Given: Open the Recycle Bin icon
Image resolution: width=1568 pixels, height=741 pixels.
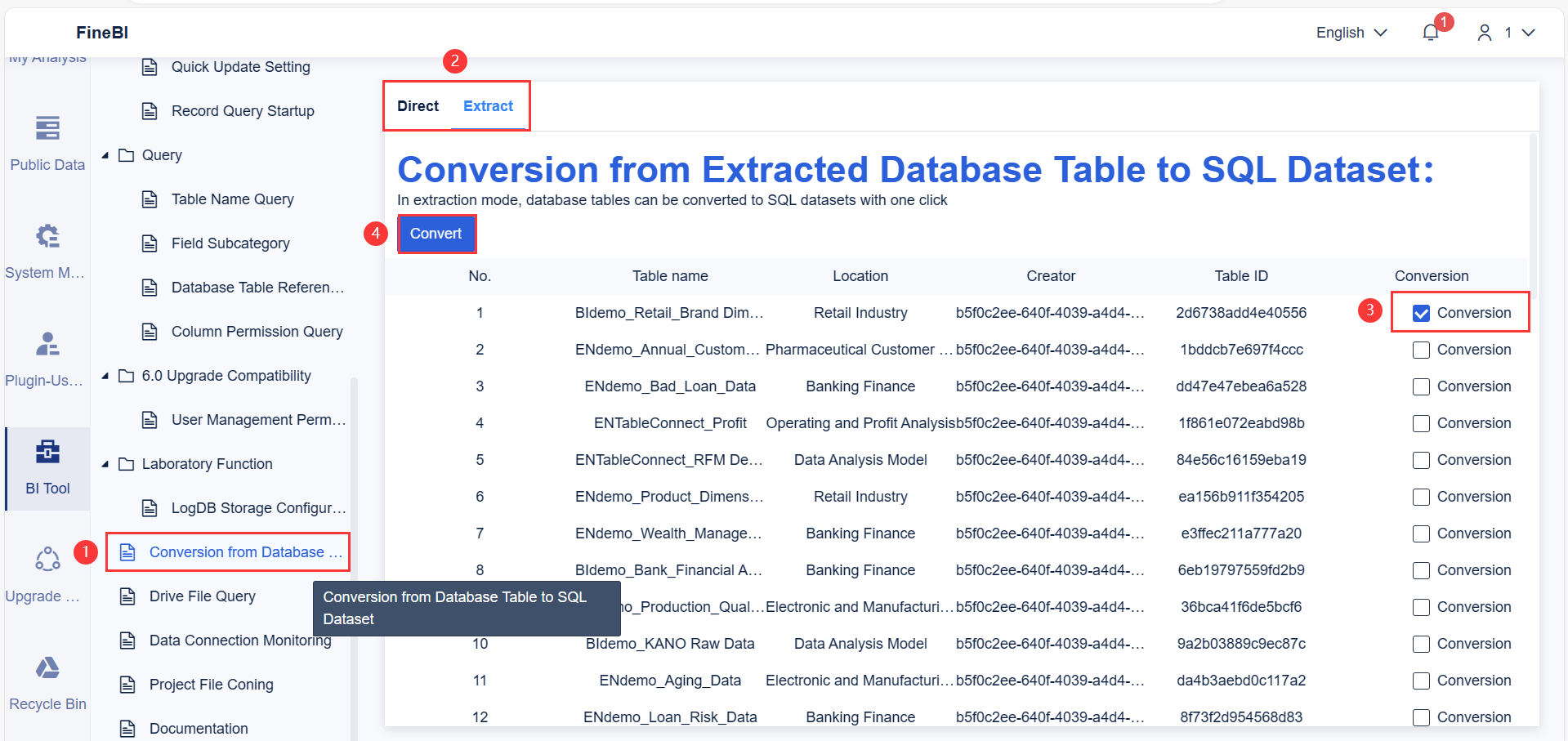Looking at the screenshot, I should click(47, 667).
